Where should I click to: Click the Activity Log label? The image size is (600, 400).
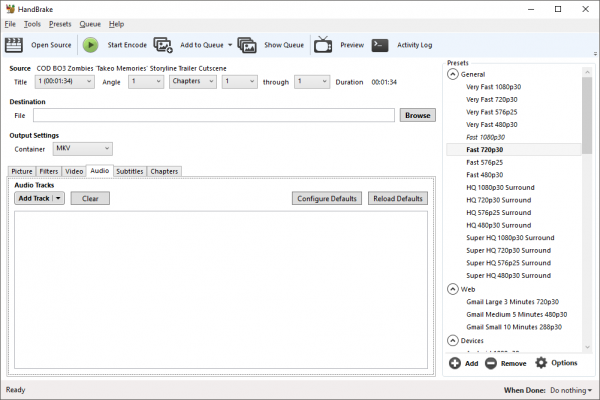(414, 45)
